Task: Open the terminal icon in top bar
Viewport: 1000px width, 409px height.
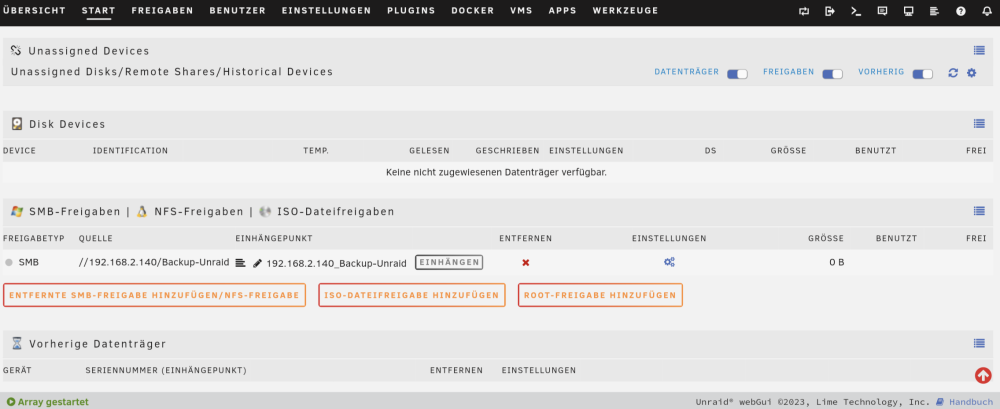Action: 856,11
